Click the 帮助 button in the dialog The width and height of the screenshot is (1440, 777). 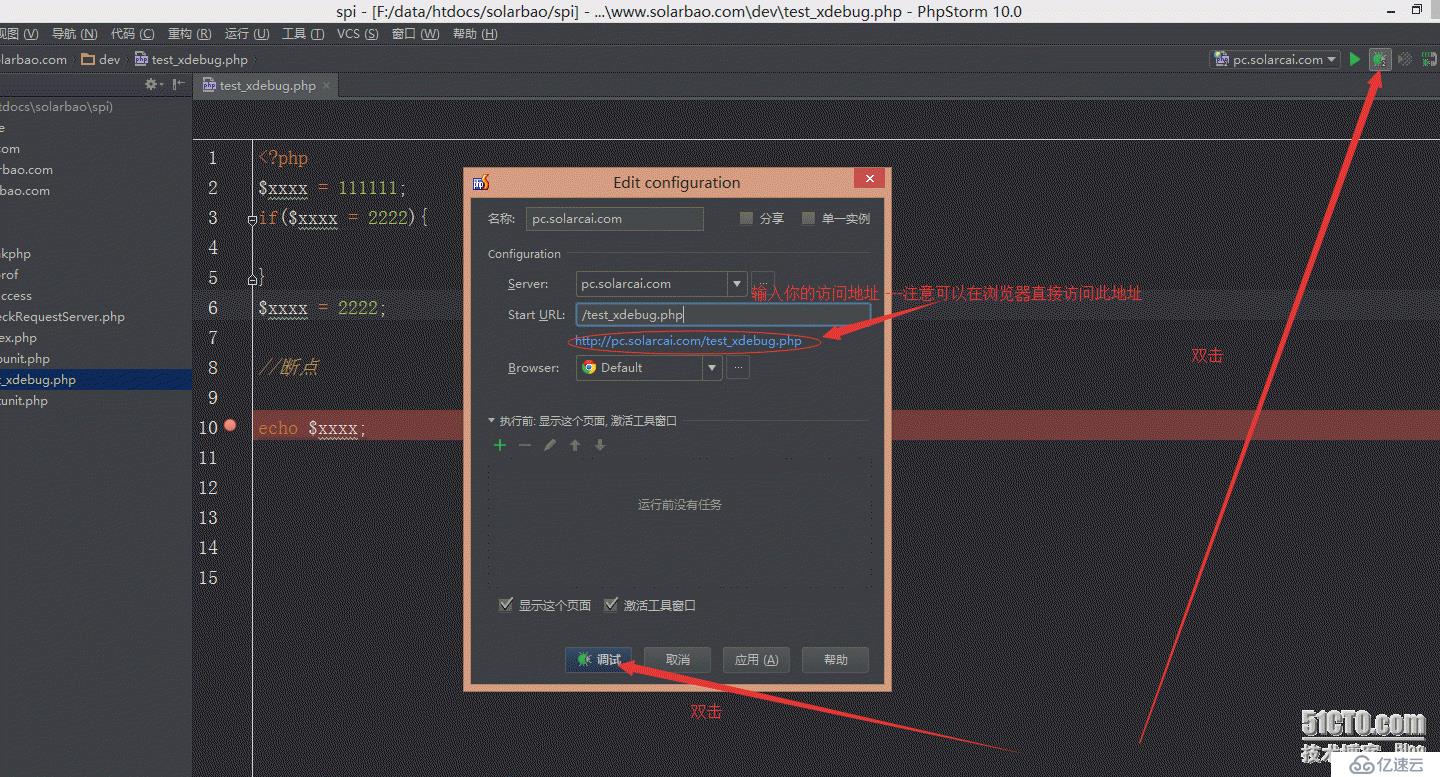pyautogui.click(x=835, y=660)
